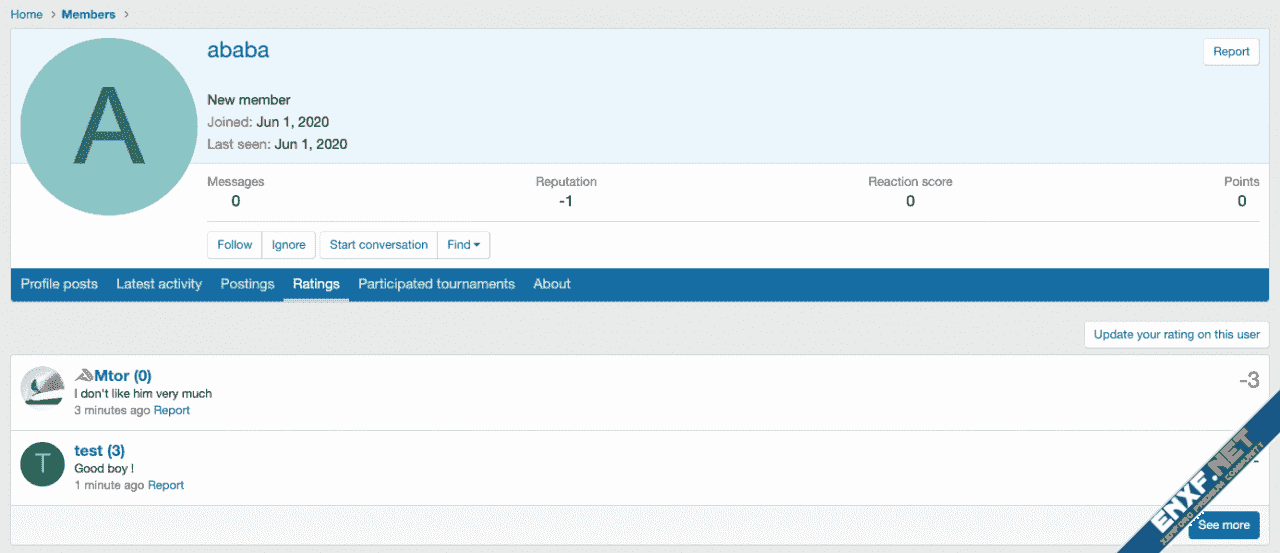Click Mtor's avatar thumbnail
The width and height of the screenshot is (1280, 553).
tap(43, 388)
